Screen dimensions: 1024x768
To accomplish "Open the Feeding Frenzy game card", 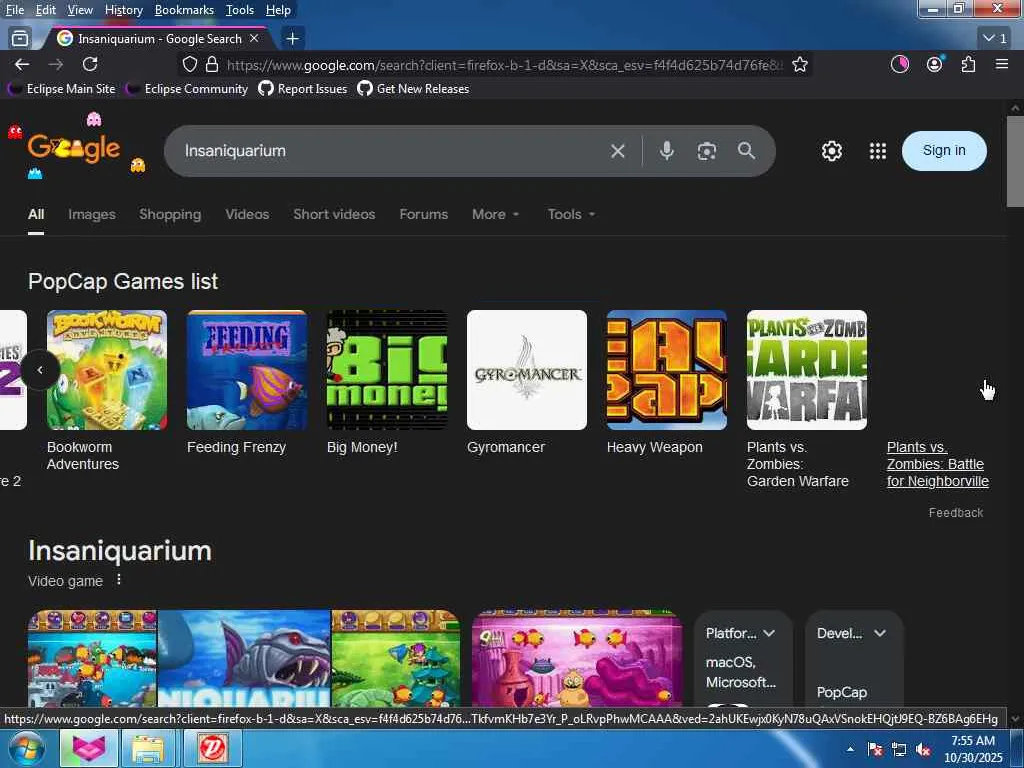I will tap(247, 383).
